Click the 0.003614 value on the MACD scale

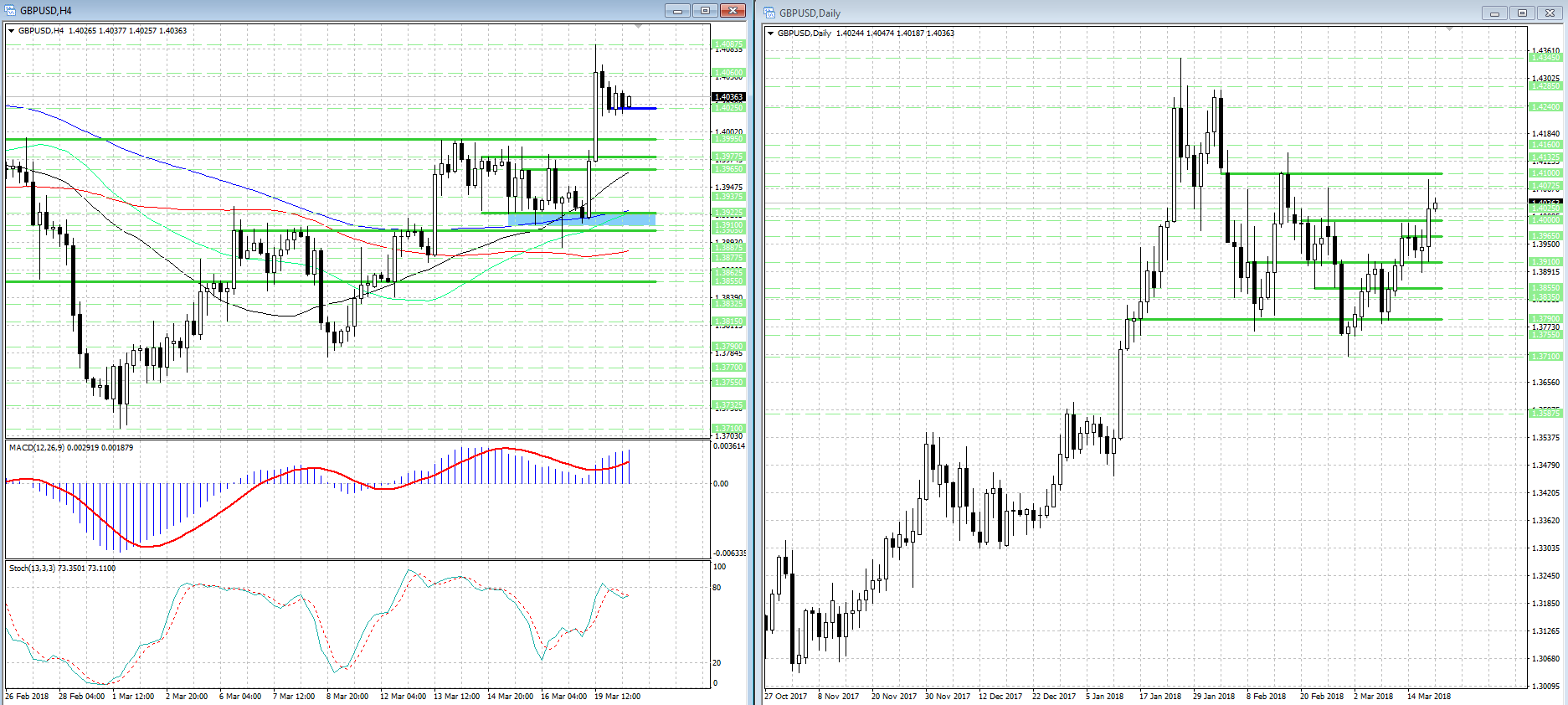tap(728, 446)
